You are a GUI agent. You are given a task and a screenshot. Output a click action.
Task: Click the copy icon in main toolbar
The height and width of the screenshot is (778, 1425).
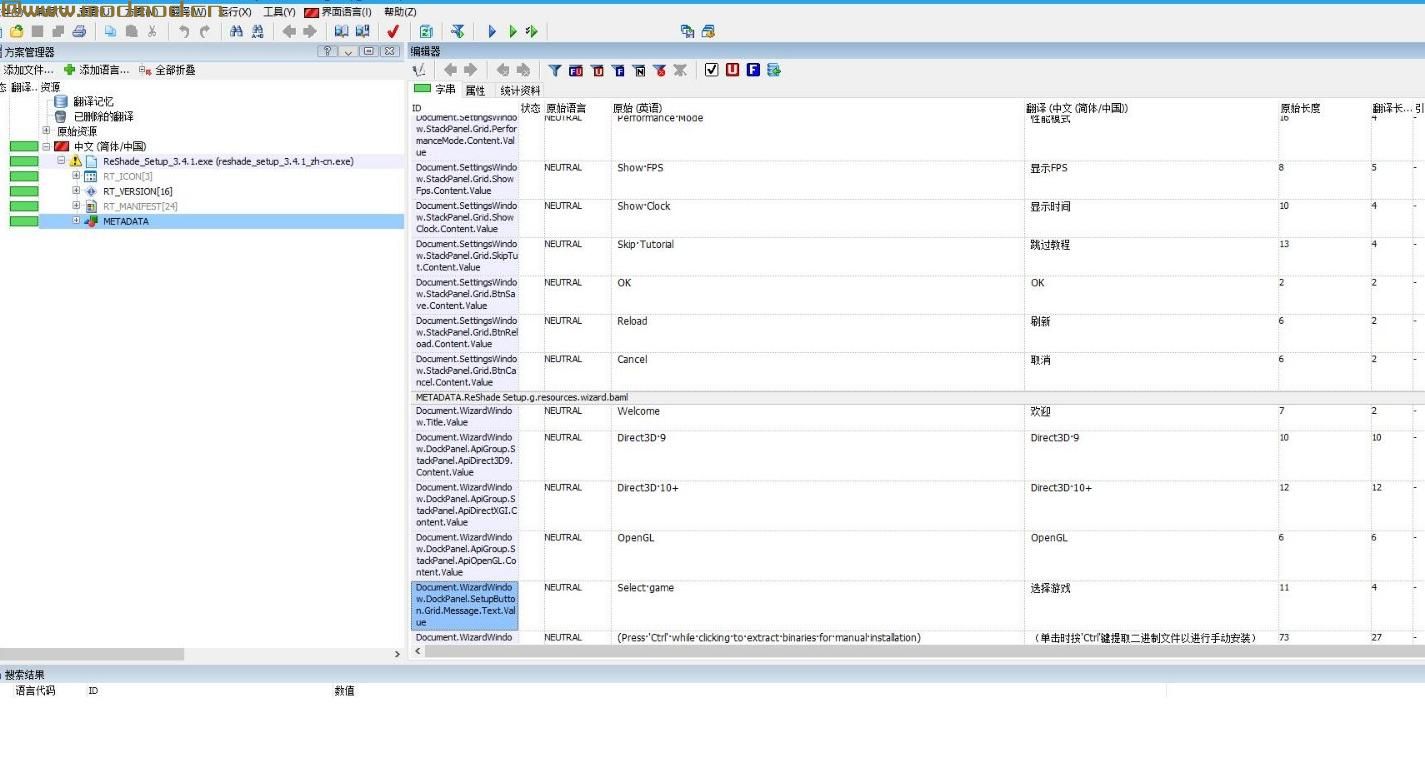click(x=110, y=31)
